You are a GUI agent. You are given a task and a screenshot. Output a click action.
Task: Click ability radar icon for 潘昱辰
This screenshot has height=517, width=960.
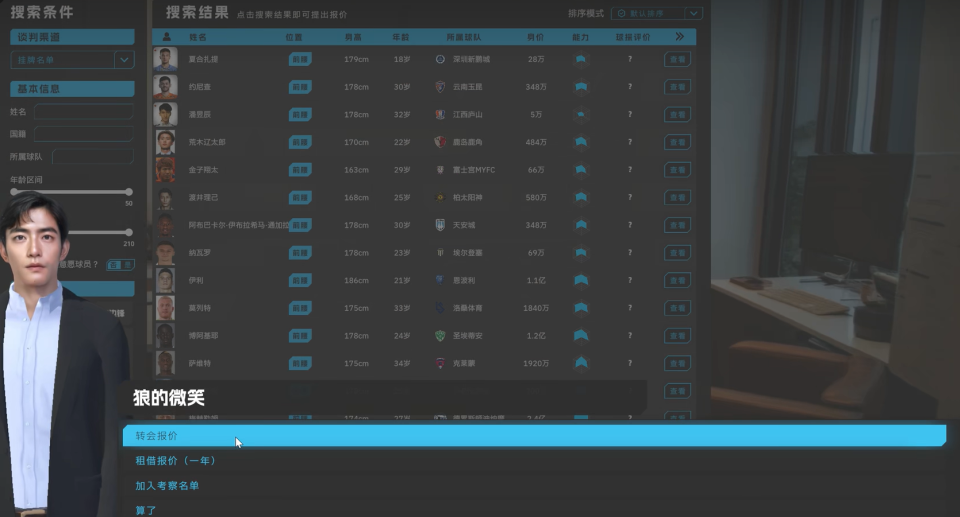(580, 115)
